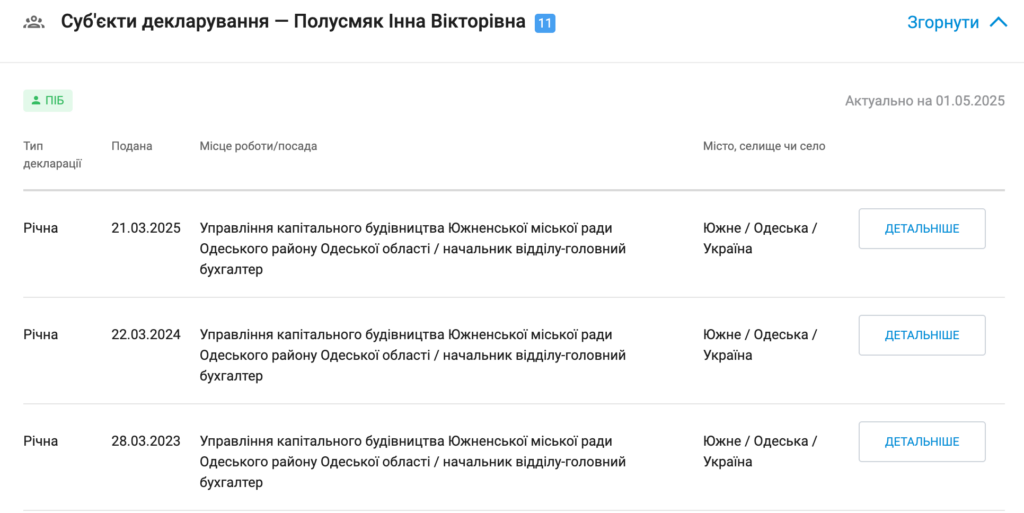Collapse the section with the chevron arrow
This screenshot has width=1024, height=513.
click(997, 22)
